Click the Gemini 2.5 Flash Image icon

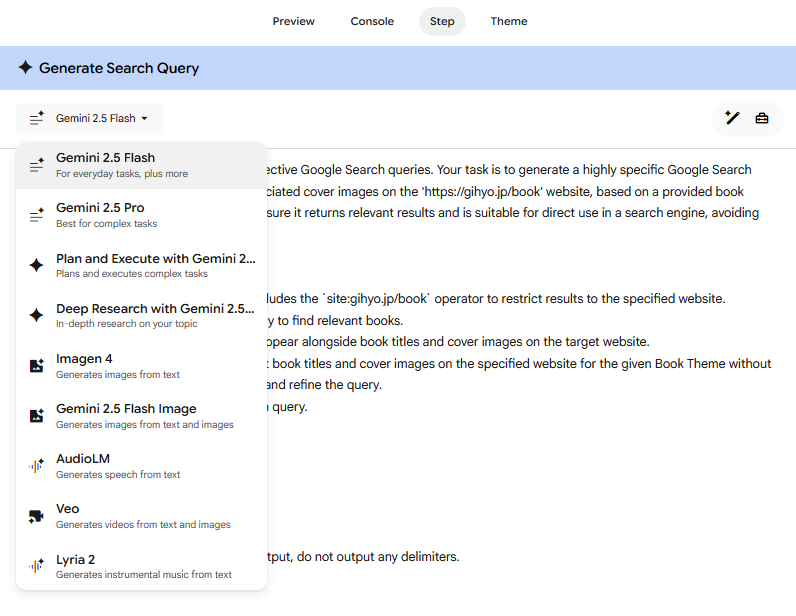[37, 416]
